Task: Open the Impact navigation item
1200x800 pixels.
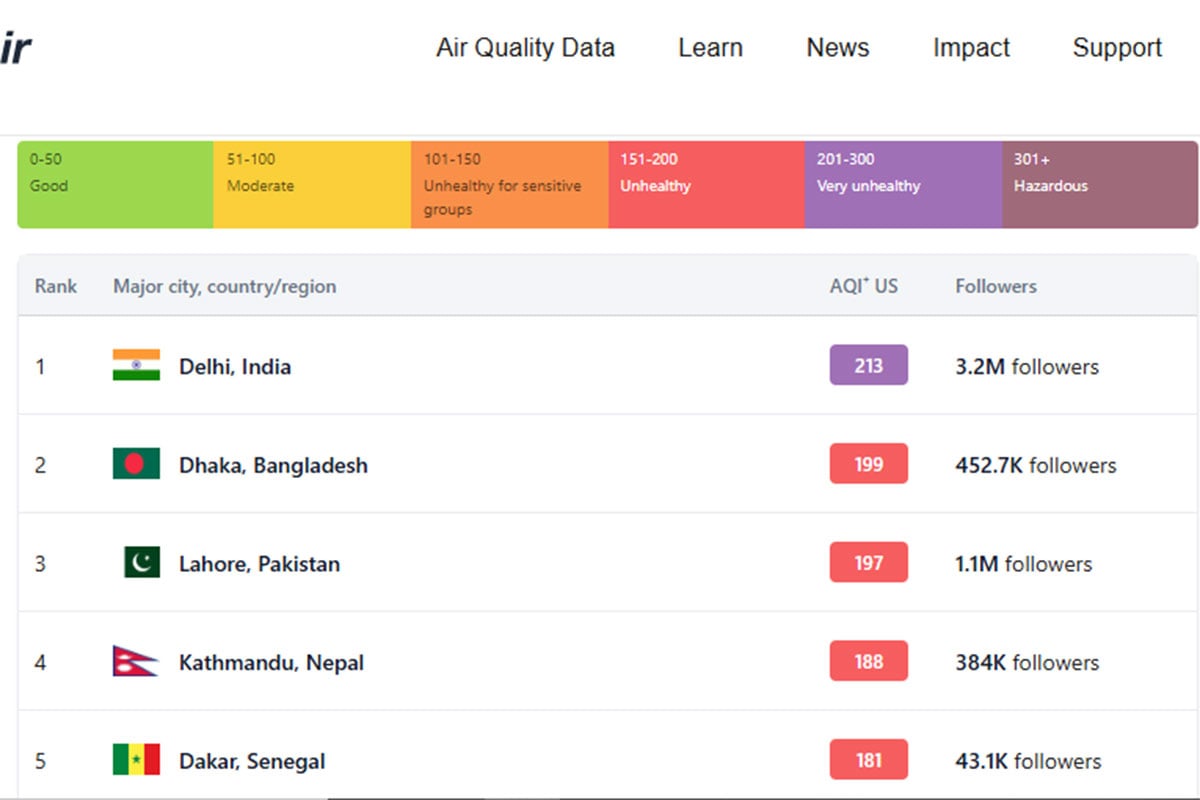Action: tap(971, 48)
